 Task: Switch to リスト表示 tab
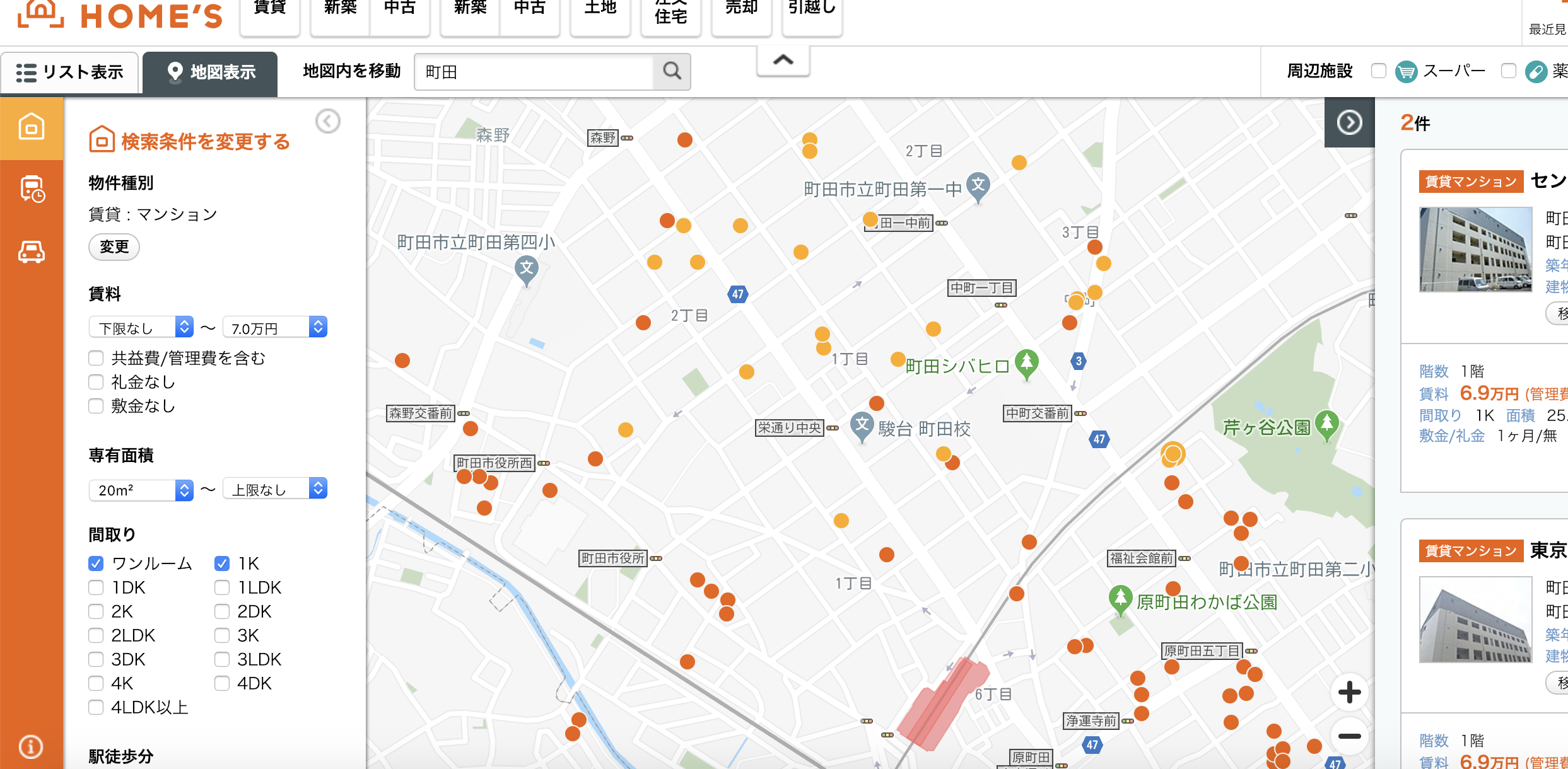(69, 72)
